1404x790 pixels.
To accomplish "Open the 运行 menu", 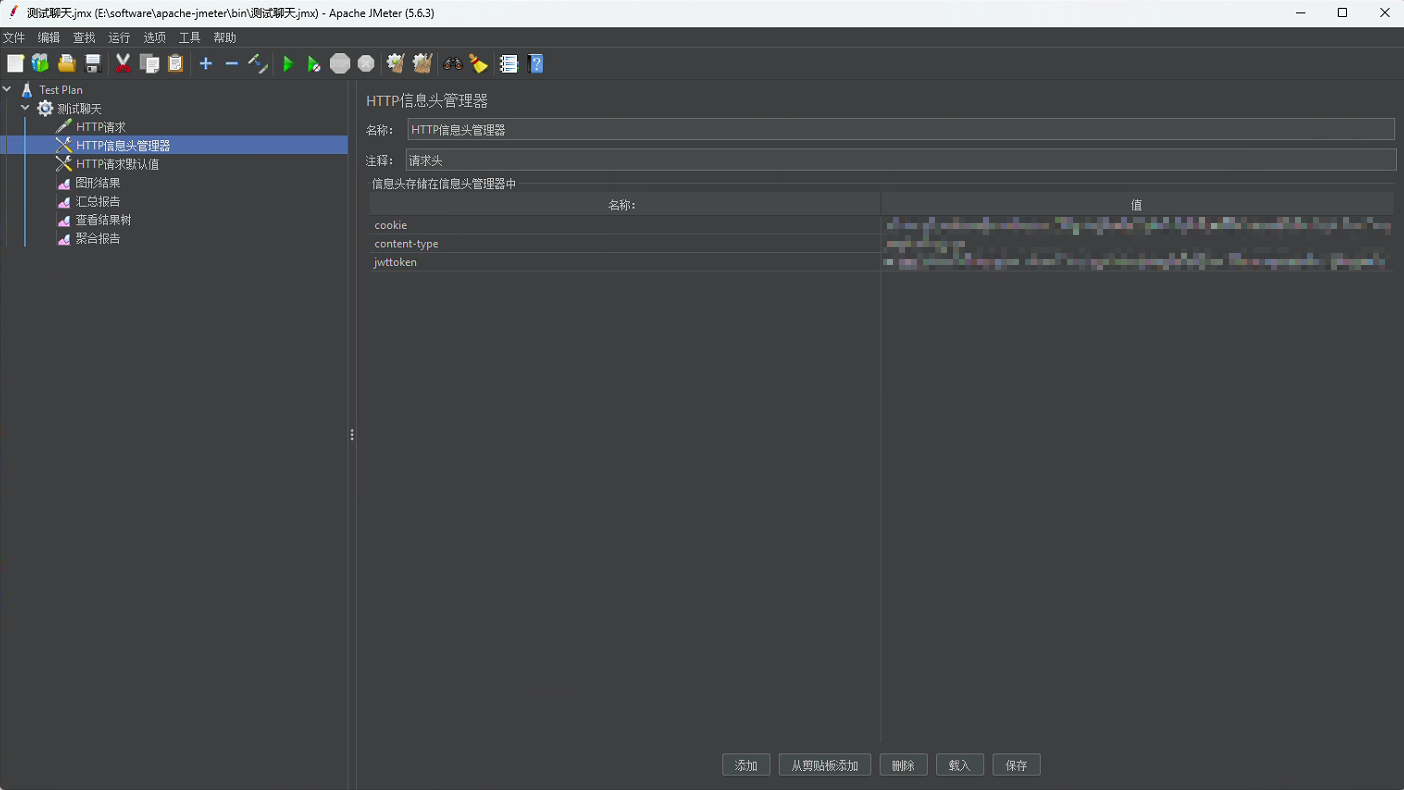I will 119,38.
